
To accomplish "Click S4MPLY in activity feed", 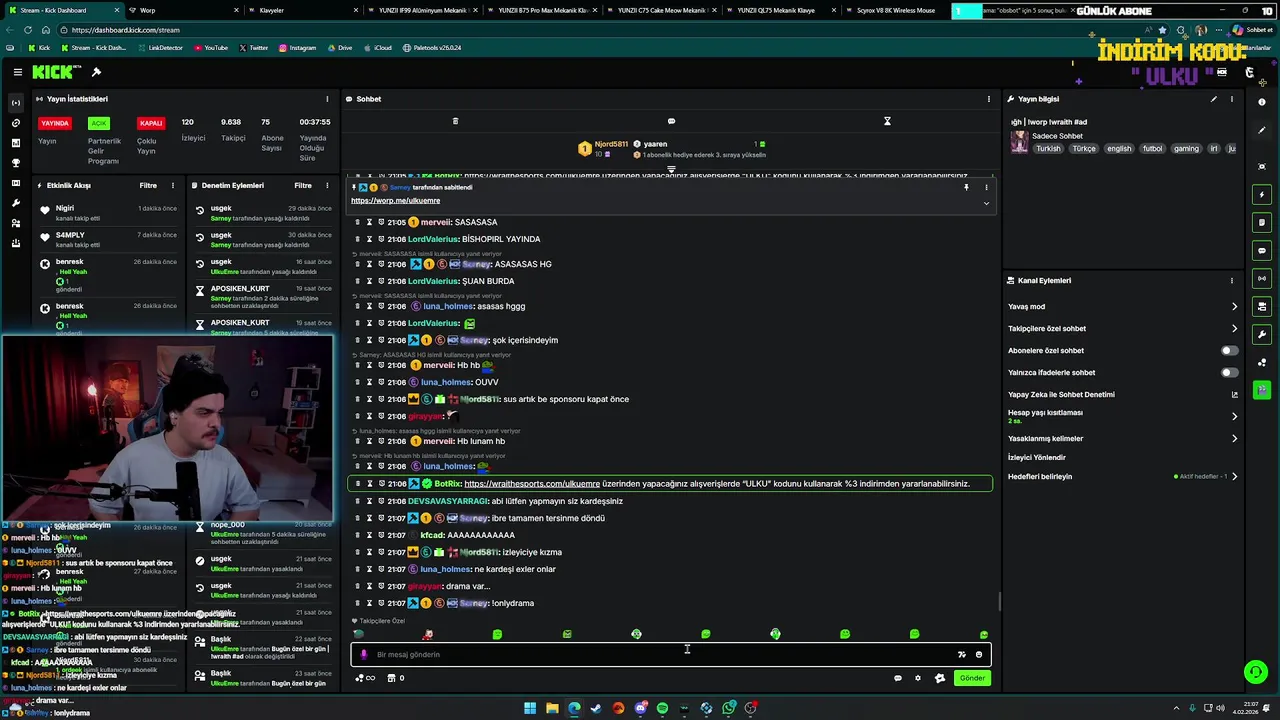I will [70, 235].
